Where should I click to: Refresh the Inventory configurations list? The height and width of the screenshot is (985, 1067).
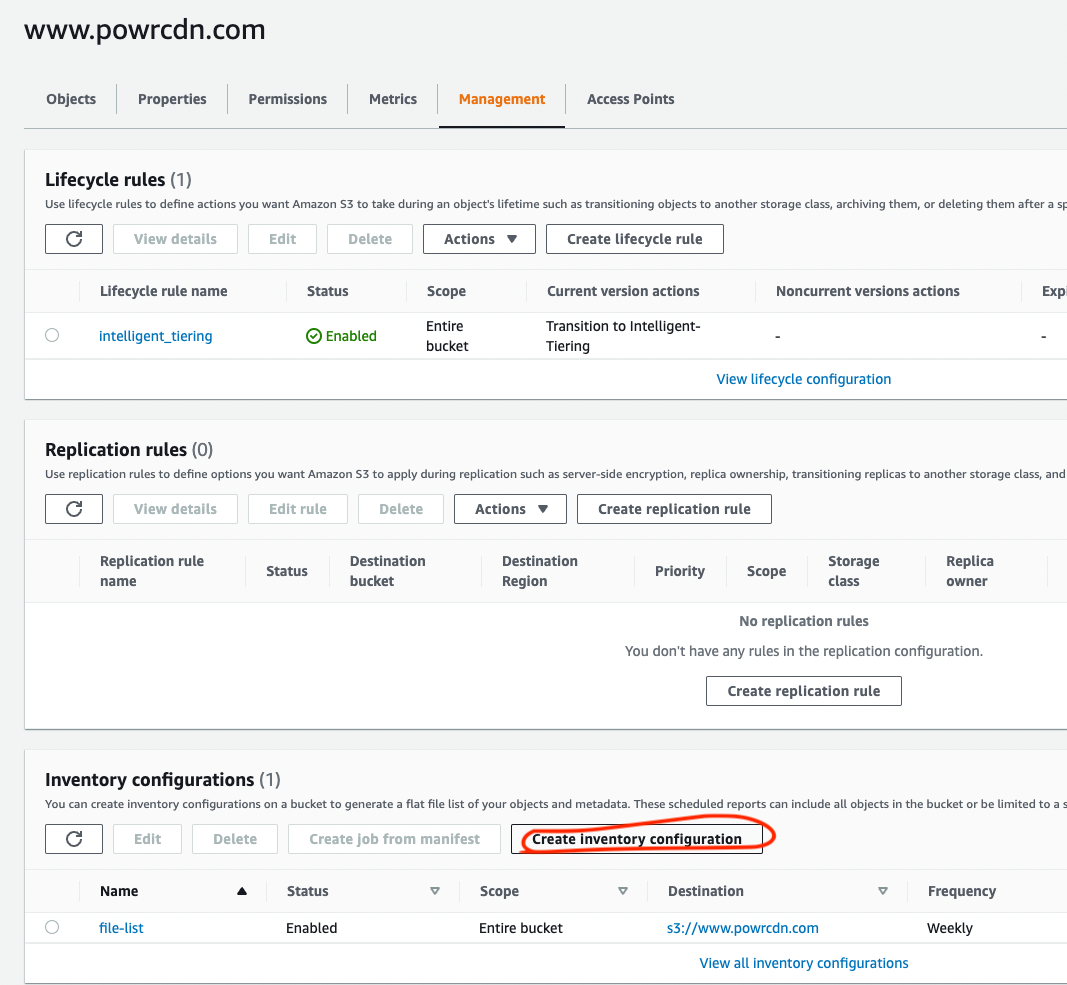click(74, 839)
